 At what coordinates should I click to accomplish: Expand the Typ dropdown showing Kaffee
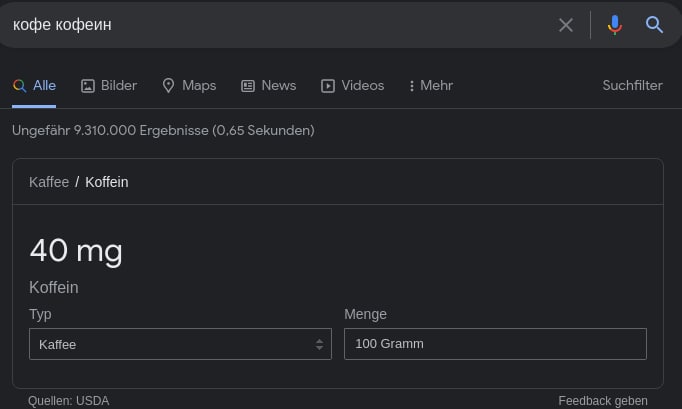pyautogui.click(x=180, y=344)
